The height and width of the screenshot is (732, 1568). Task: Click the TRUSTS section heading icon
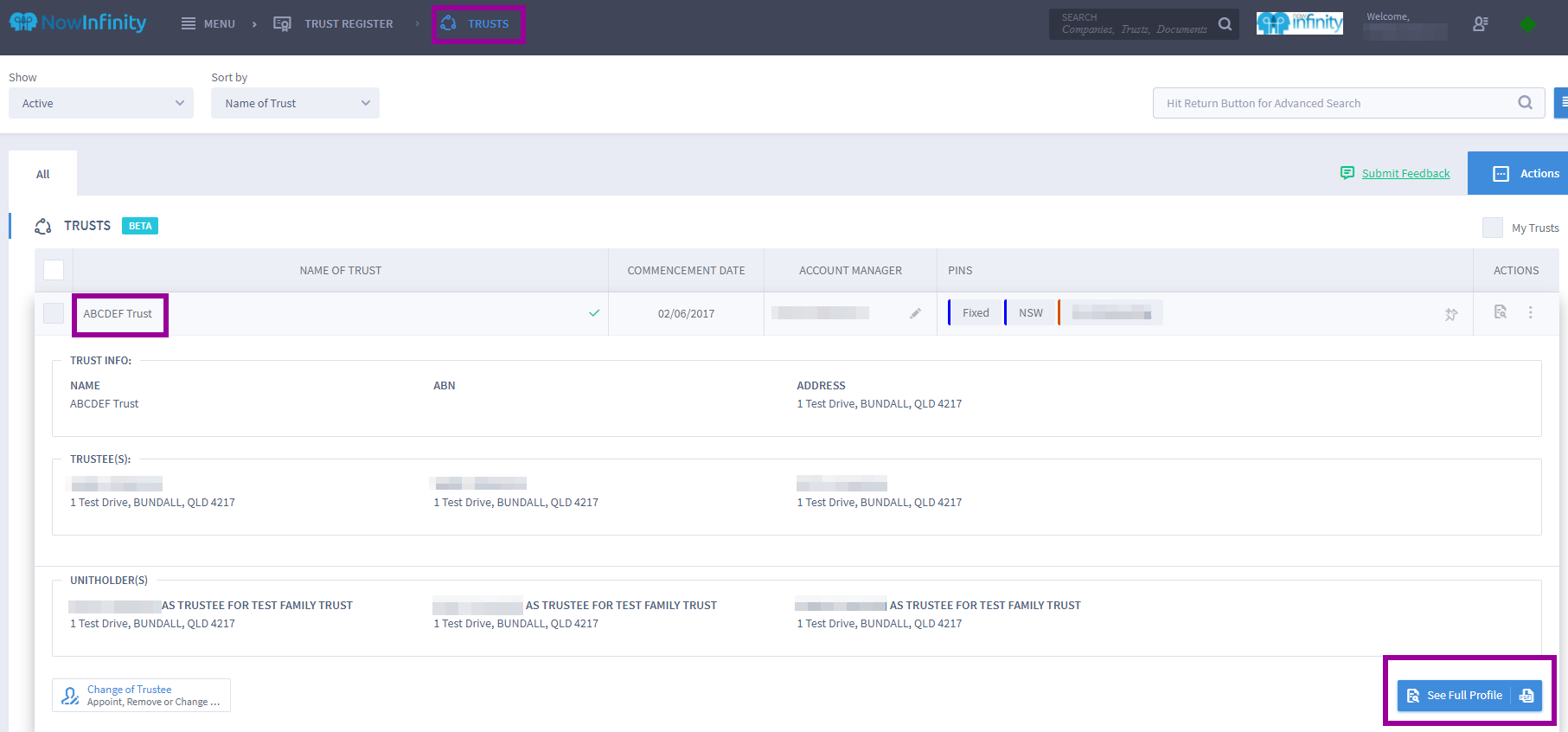click(43, 226)
